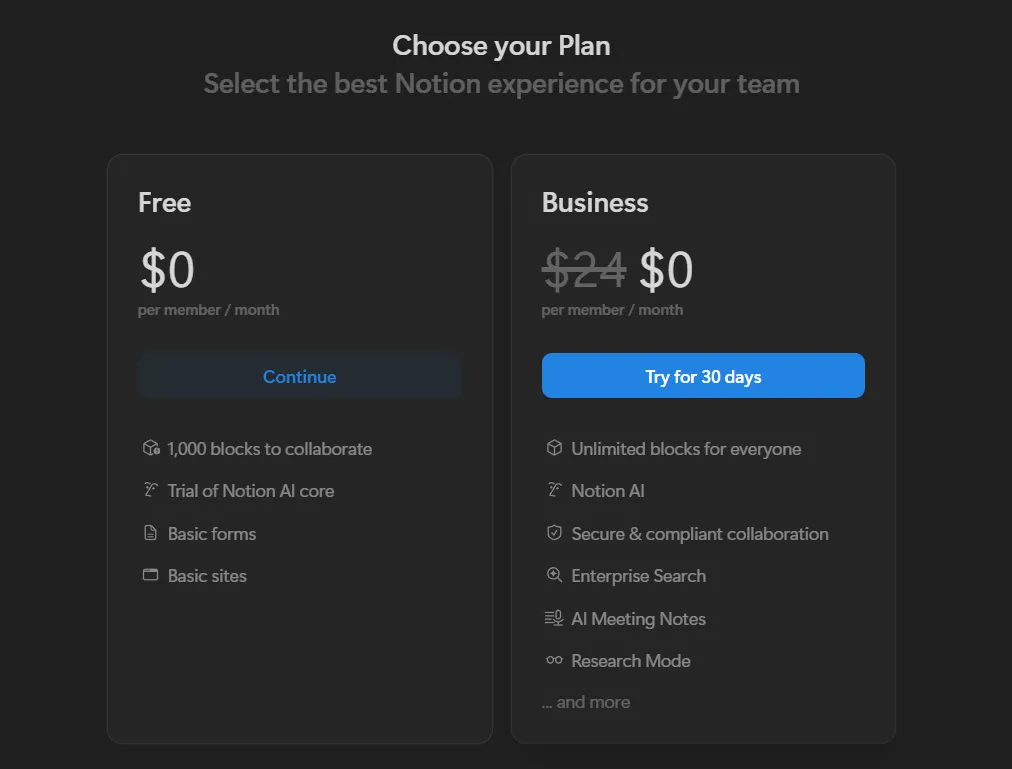Start the Business 30-day trial
Viewport: 1012px width, 769px height.
coord(703,377)
